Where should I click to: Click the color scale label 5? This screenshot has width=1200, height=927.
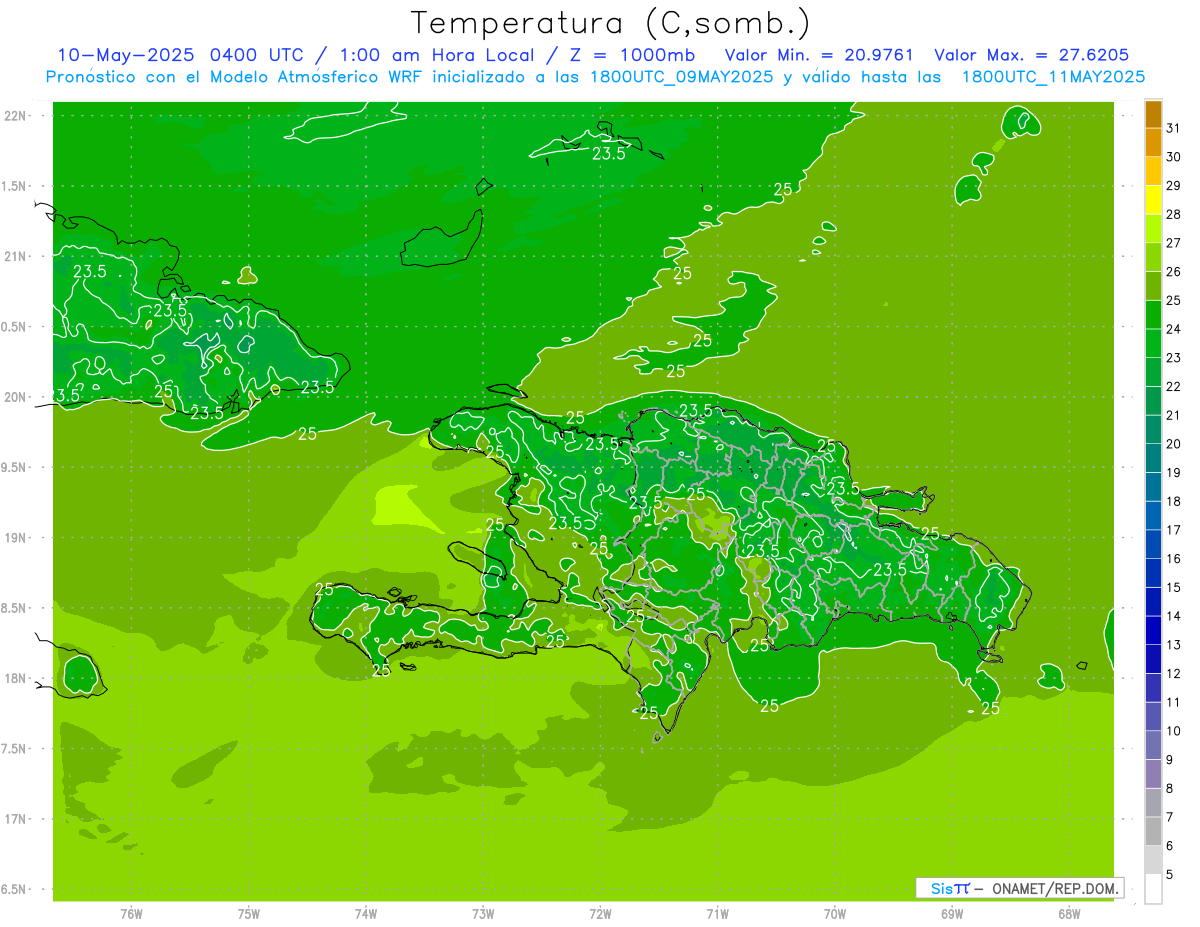click(1170, 874)
